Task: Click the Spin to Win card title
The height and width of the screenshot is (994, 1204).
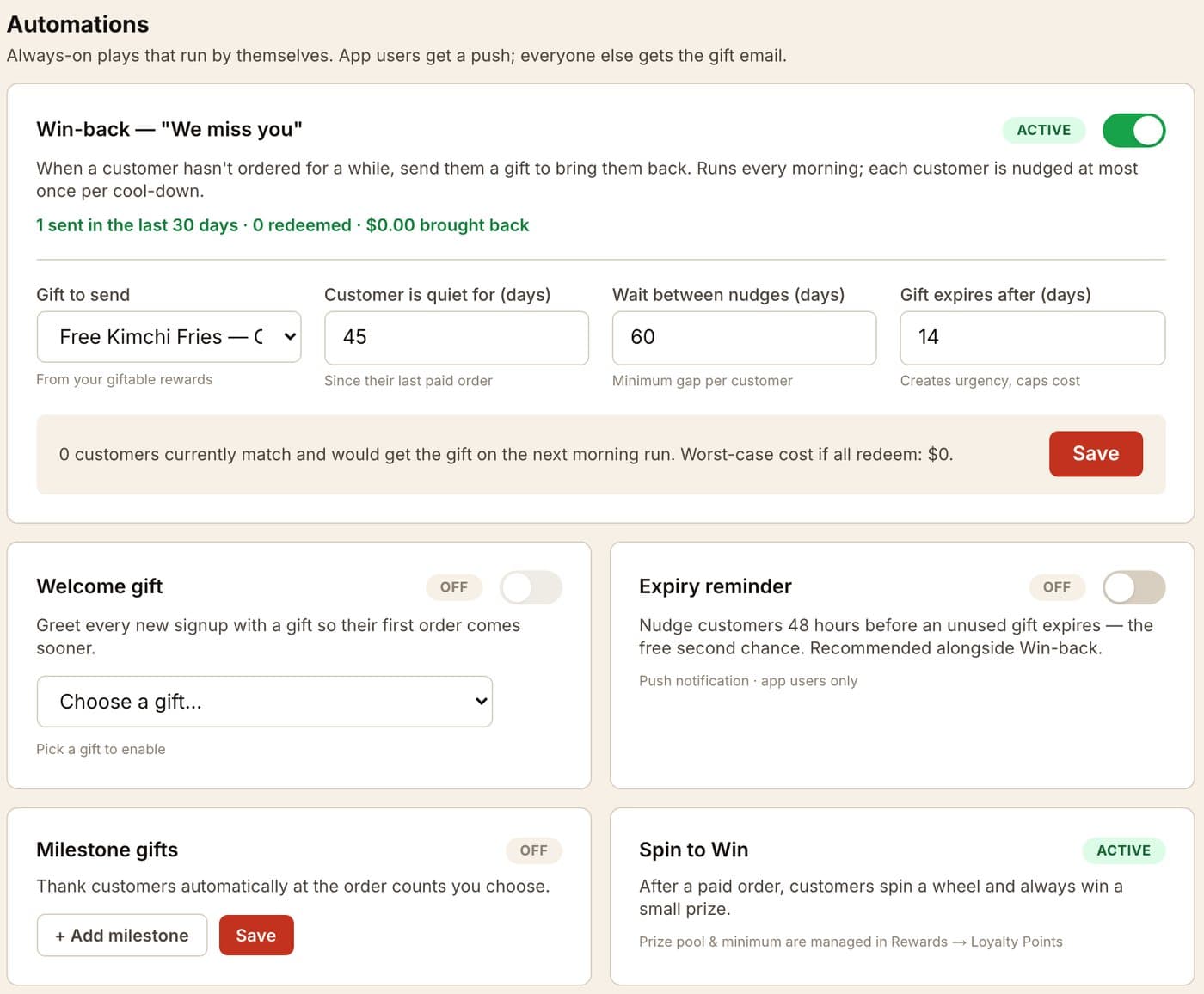Action: tap(693, 850)
